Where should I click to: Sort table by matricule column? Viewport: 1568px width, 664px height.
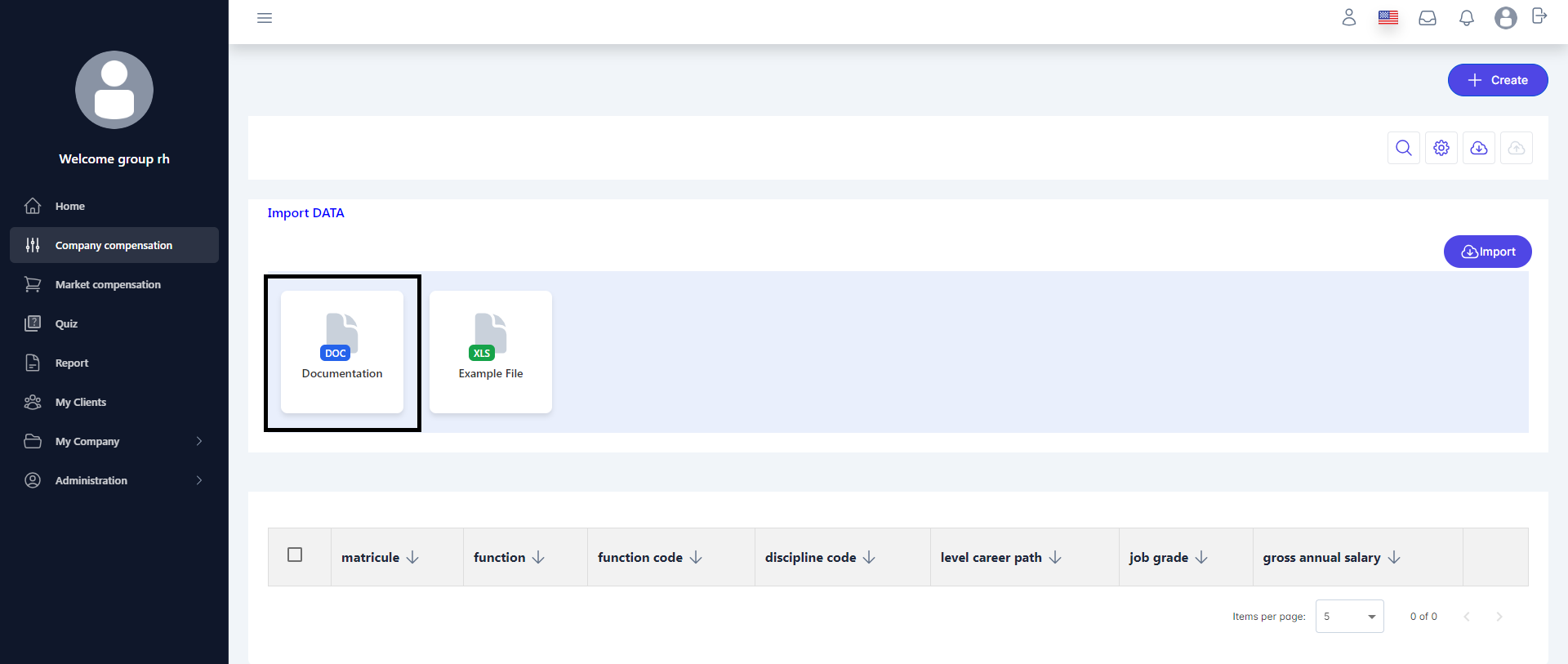412,557
